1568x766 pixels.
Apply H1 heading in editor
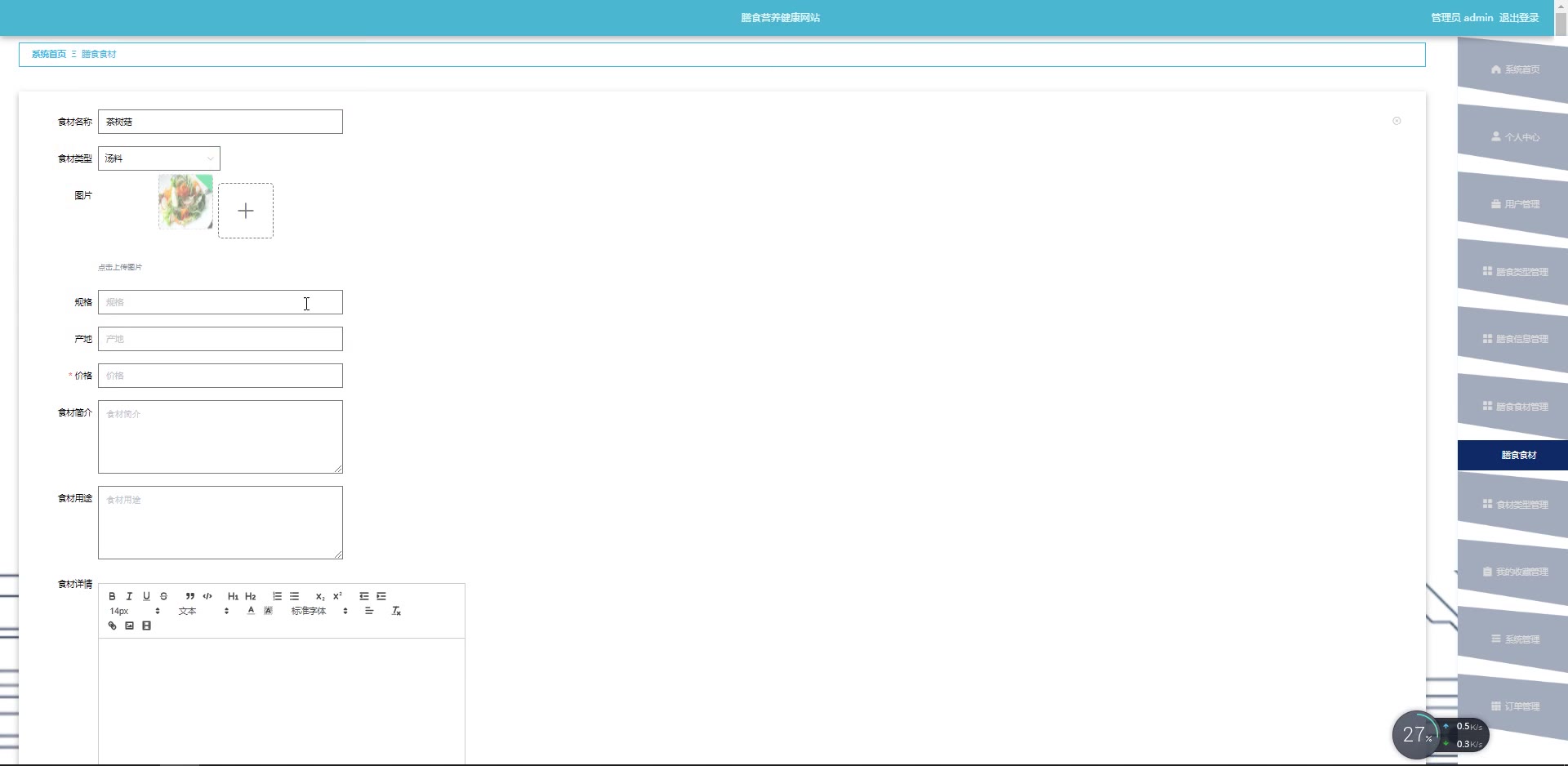coord(233,596)
